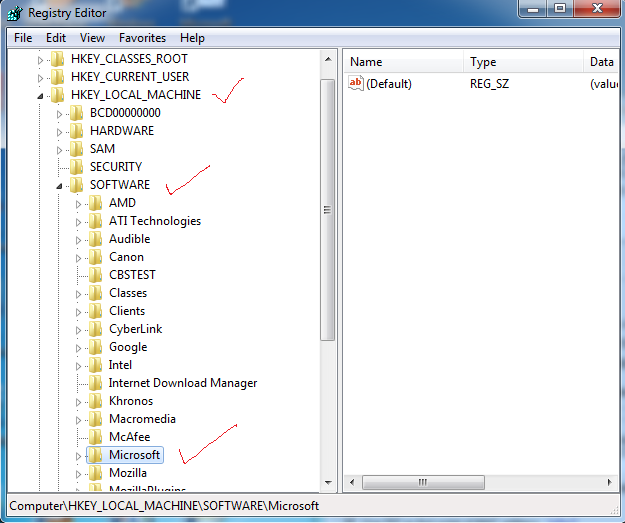Click the Microsoft folder icon
The width and height of the screenshot is (625, 523).
tap(95, 455)
